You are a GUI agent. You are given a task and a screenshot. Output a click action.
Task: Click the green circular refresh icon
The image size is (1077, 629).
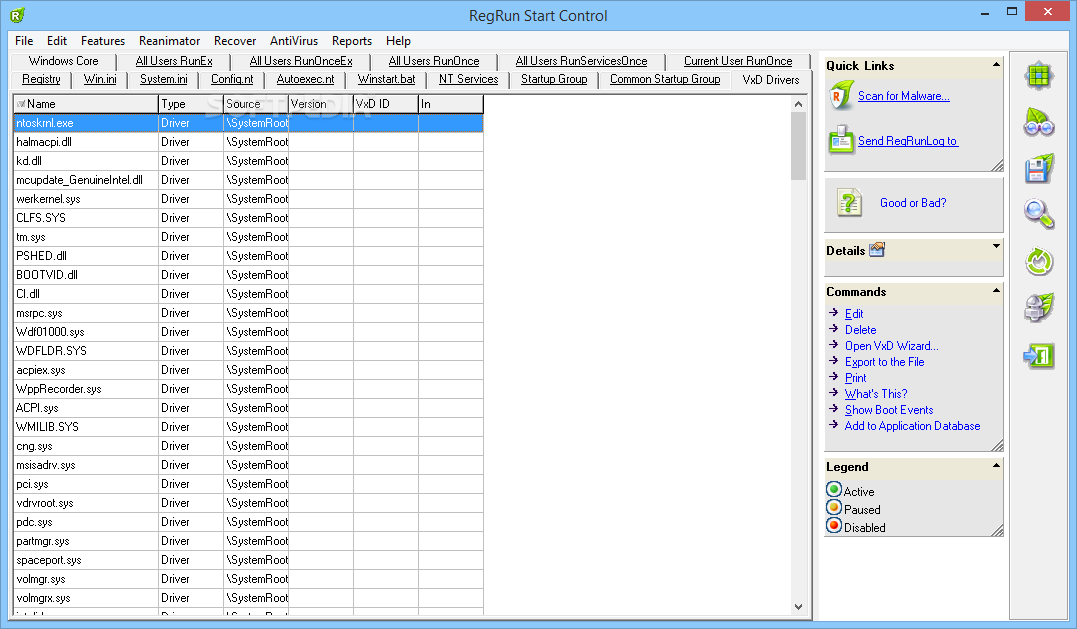click(x=1039, y=262)
